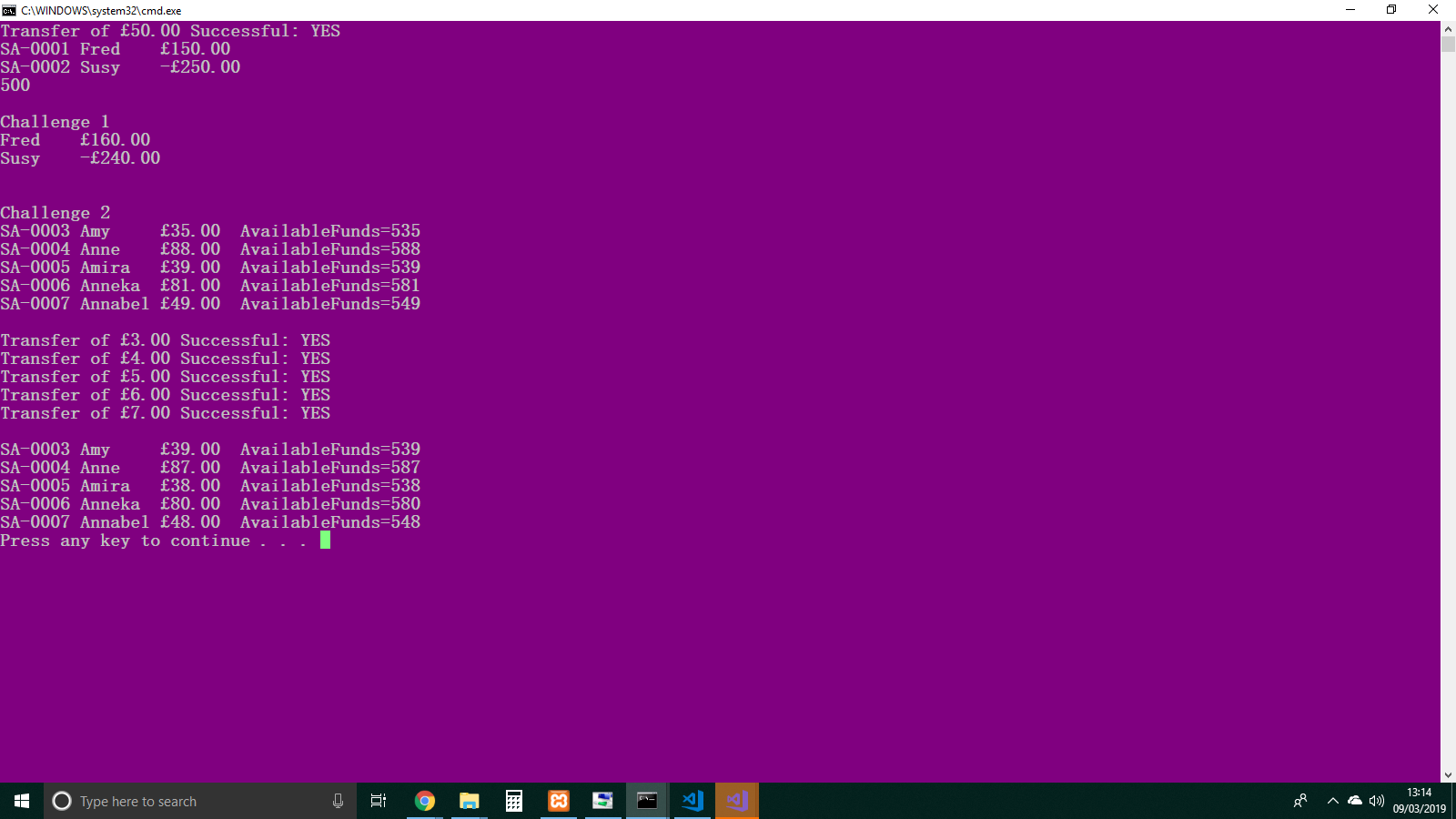Click the OneDrive cloud tray icon

tap(1355, 801)
